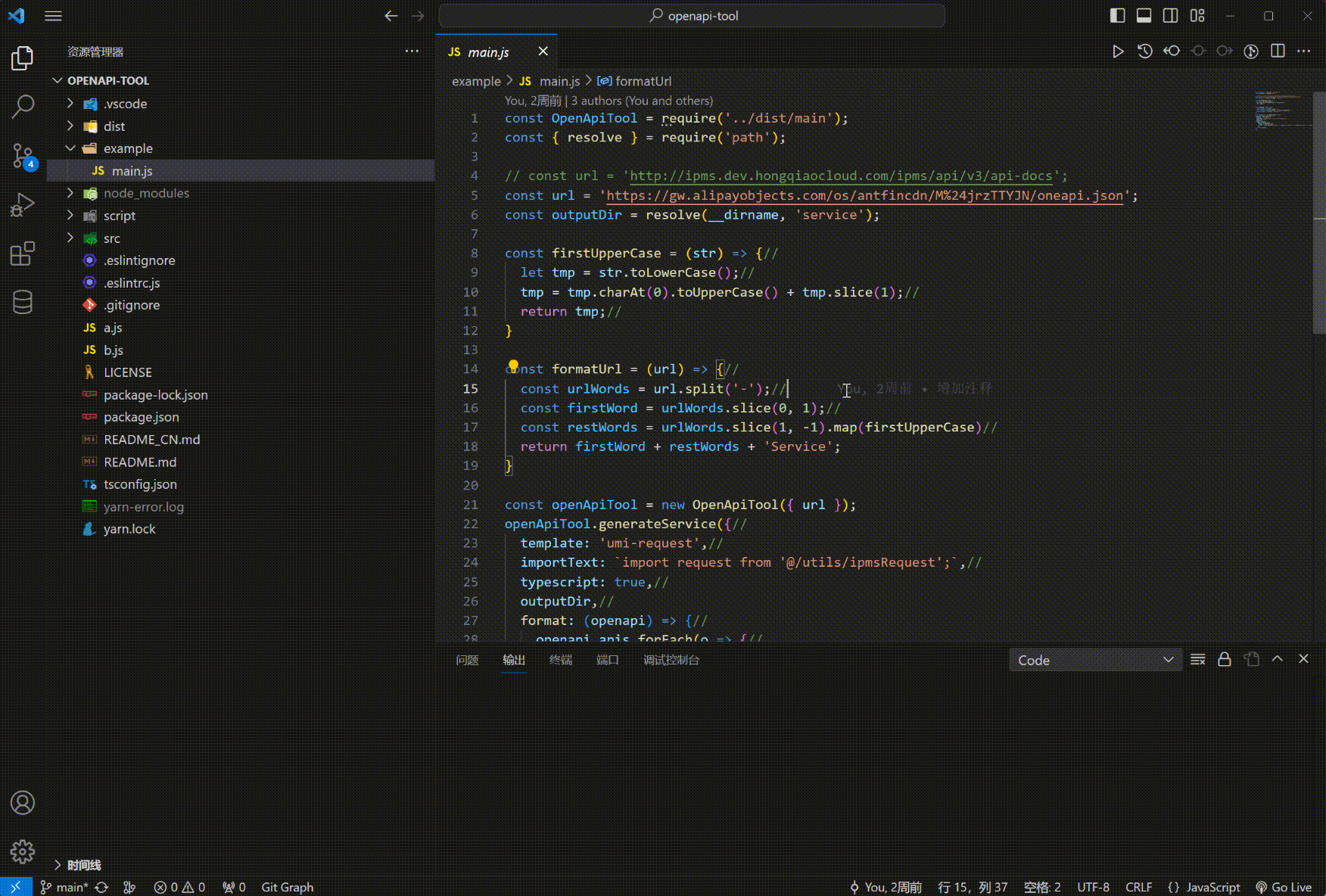1326x896 pixels.
Task: Switch to the 问题 problems tab
Action: 467,660
